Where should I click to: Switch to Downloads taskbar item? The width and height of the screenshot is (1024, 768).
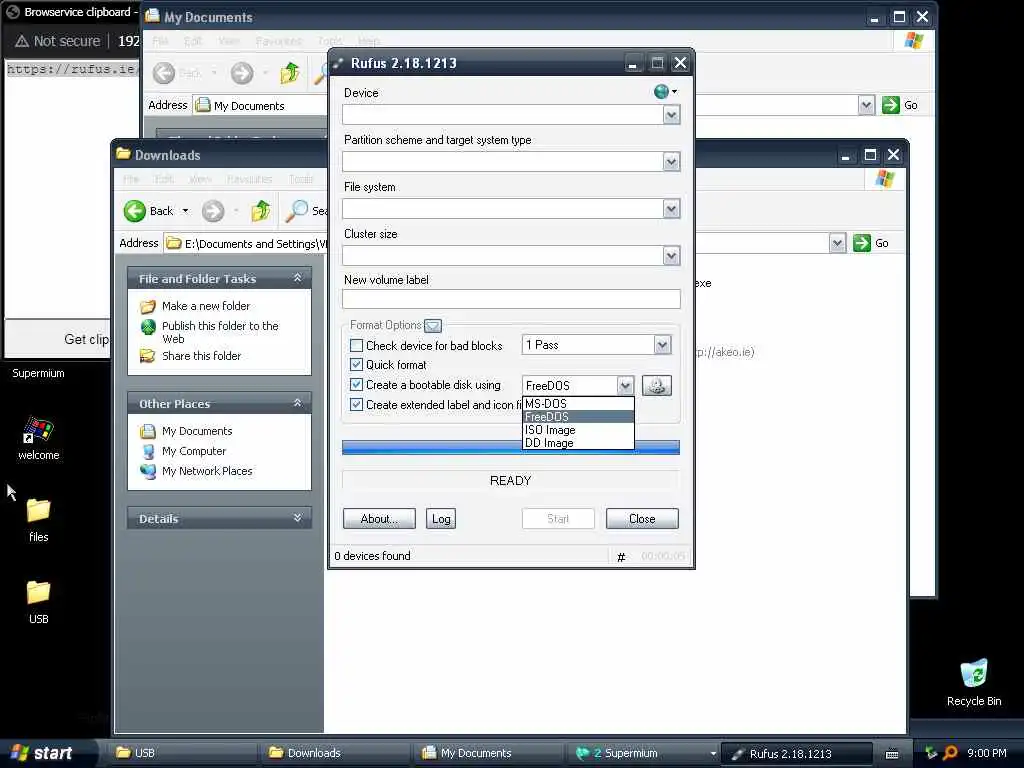(x=336, y=753)
